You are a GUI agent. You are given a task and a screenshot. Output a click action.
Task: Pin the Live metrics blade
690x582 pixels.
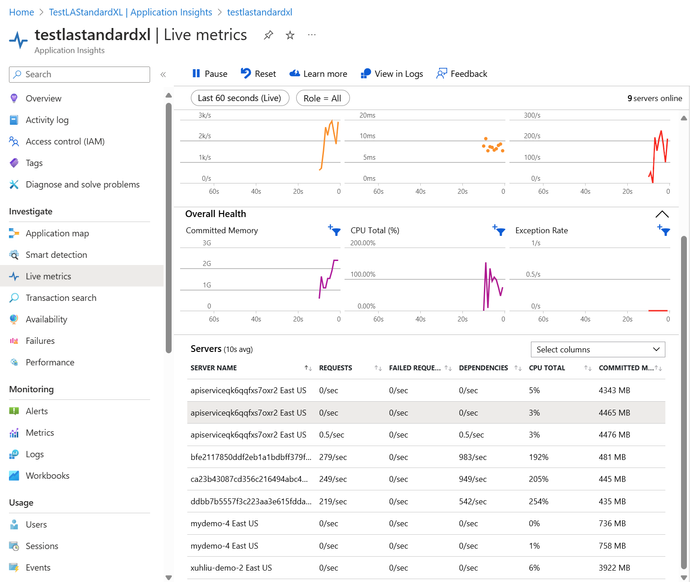click(x=268, y=35)
